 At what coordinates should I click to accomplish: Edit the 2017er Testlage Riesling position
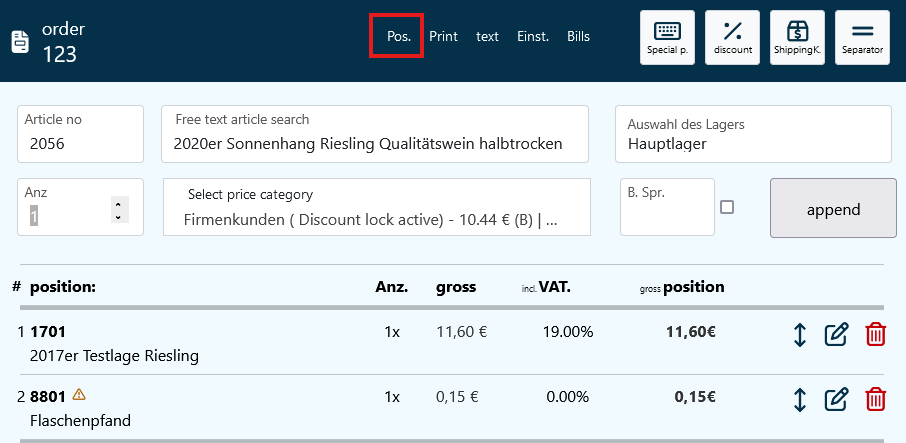click(x=836, y=335)
